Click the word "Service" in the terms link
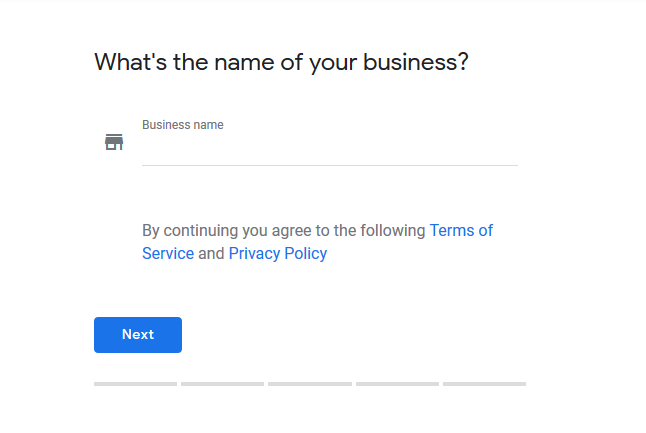 pyautogui.click(x=168, y=253)
